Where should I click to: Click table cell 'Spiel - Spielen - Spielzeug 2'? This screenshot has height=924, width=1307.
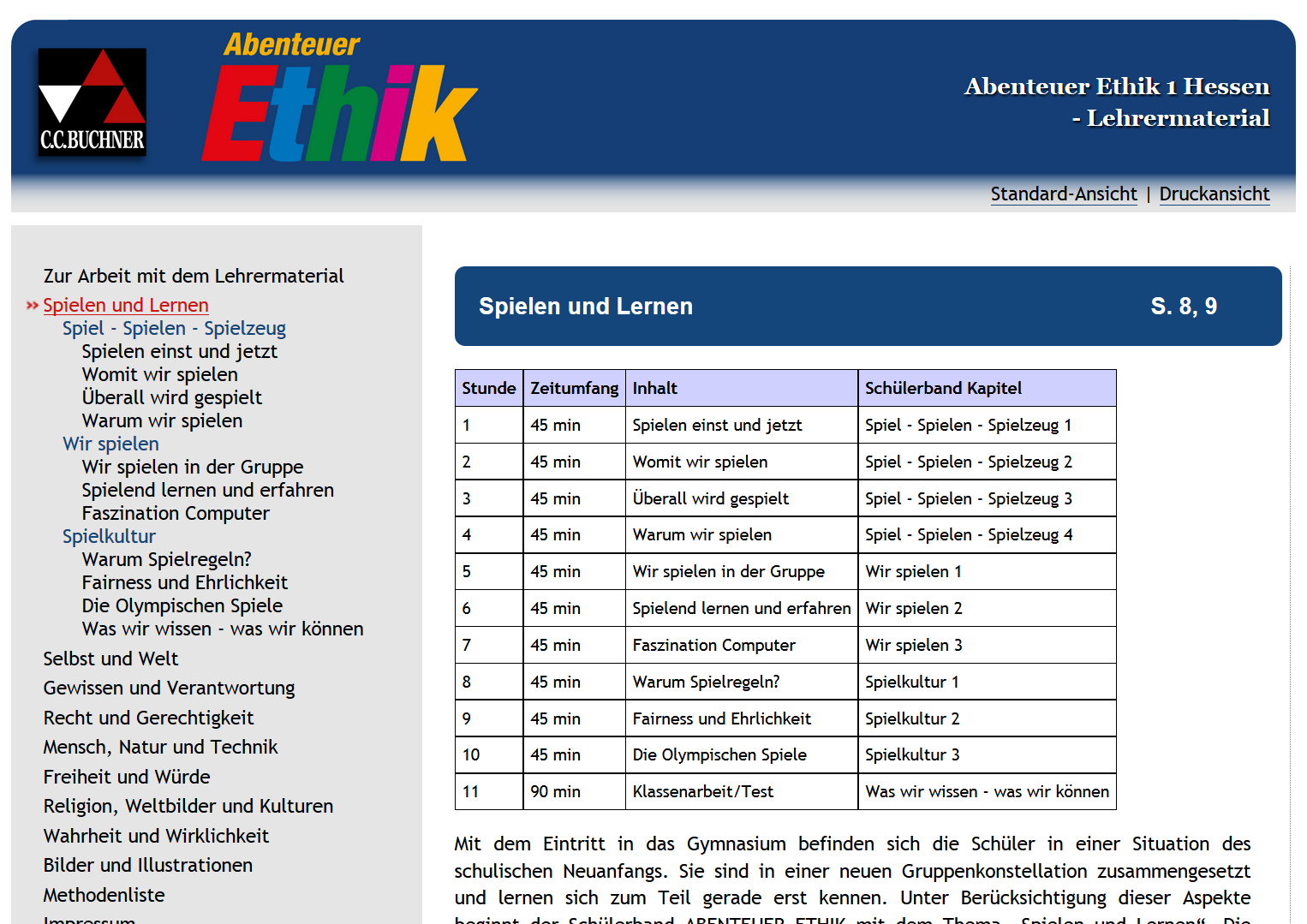pos(988,462)
